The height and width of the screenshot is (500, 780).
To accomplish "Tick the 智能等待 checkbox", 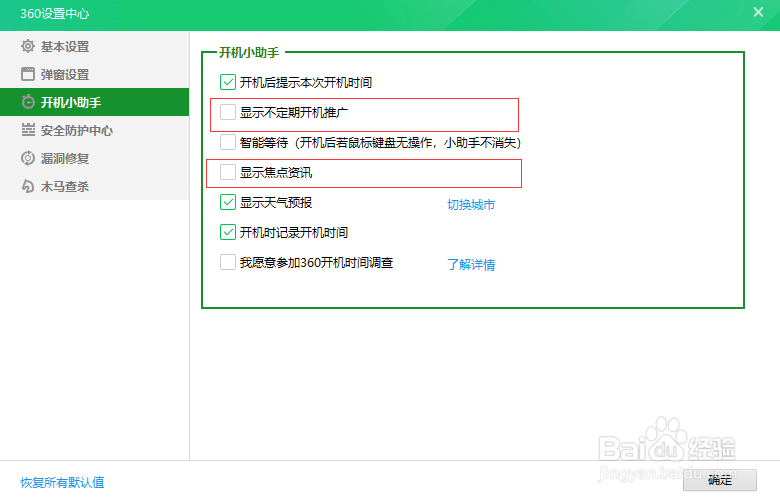I will tap(228, 142).
